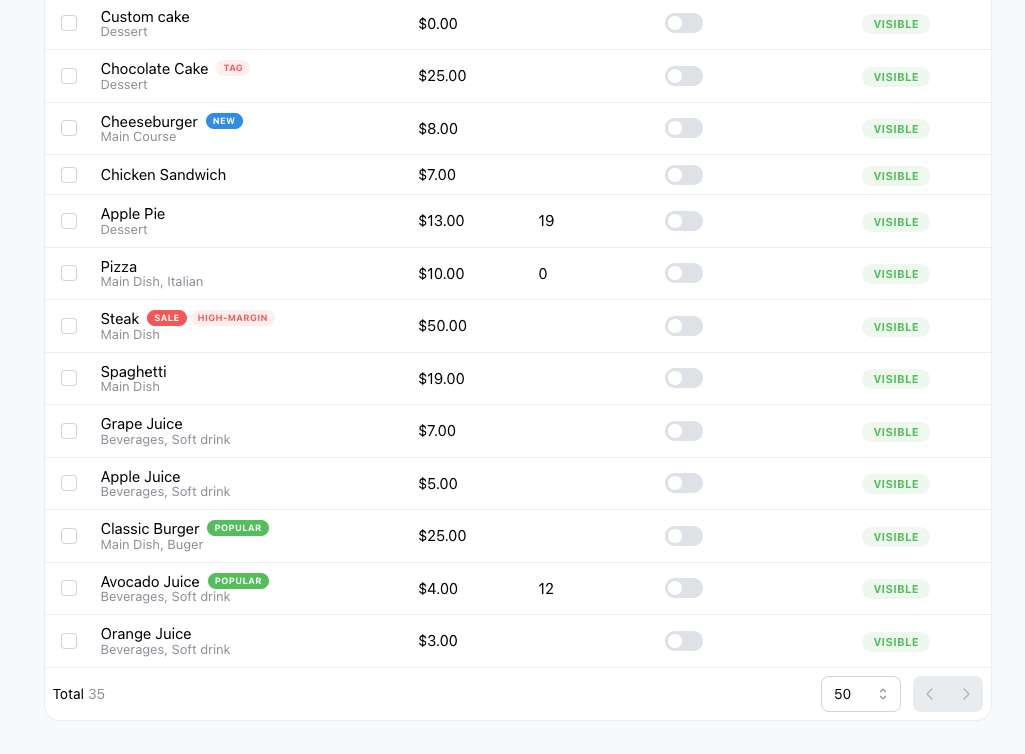Screen dimensions: 1025x754
Task: Click the POPULAR badge on Avocado Juice
Action: (238, 581)
